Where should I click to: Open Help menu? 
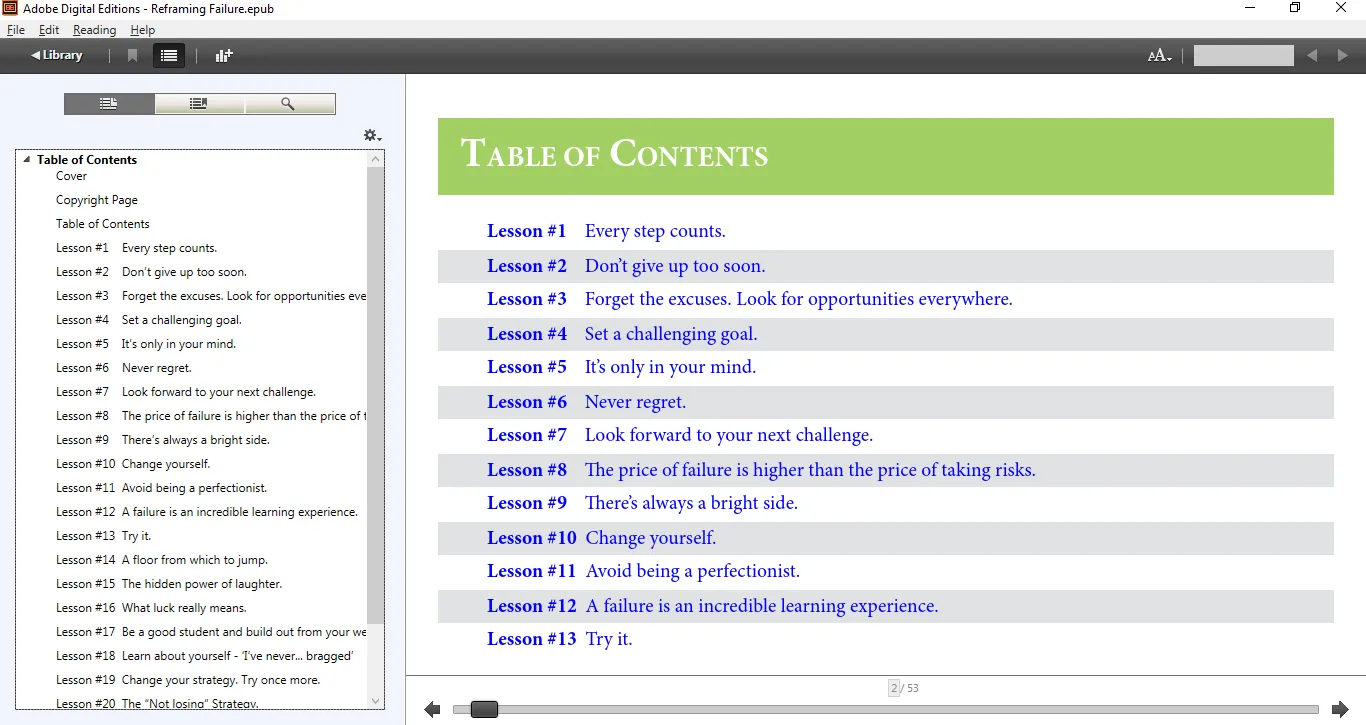click(x=142, y=30)
